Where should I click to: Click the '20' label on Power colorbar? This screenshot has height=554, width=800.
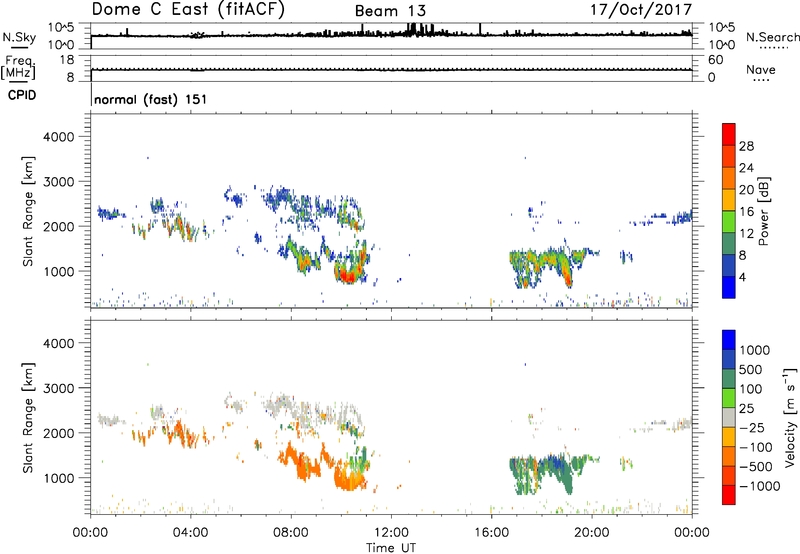click(746, 190)
